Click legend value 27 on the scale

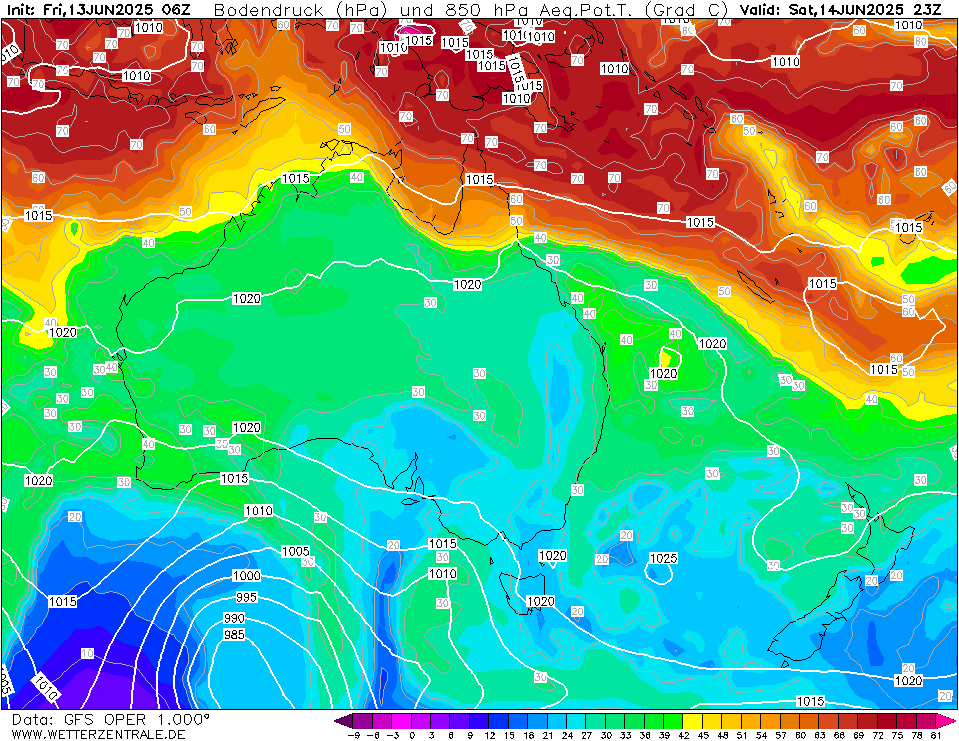click(586, 735)
